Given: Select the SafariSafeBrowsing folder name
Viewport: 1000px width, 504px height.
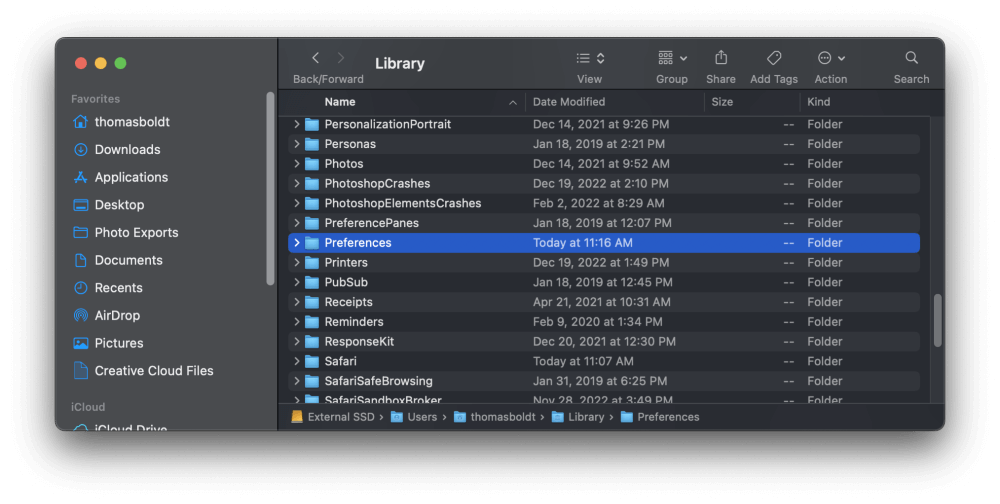Looking at the screenshot, I should 378,382.
